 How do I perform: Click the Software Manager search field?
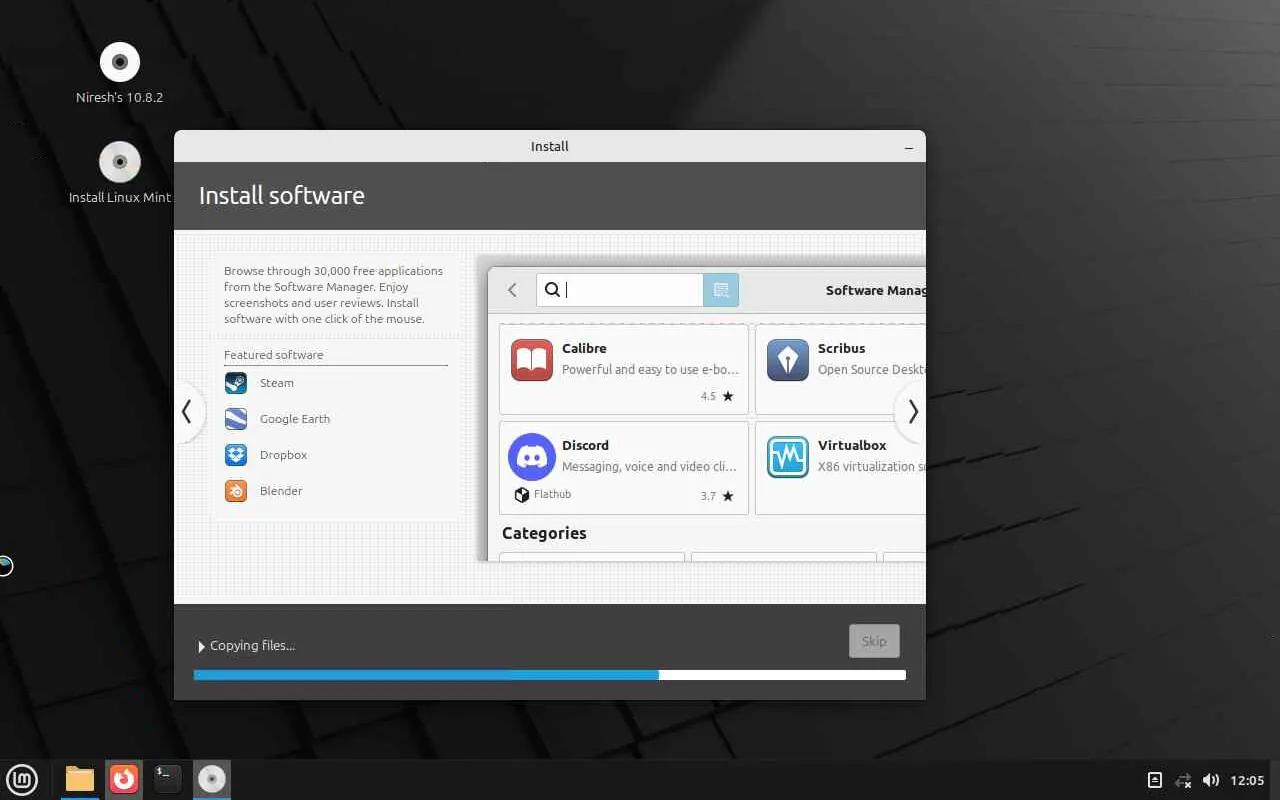620,290
